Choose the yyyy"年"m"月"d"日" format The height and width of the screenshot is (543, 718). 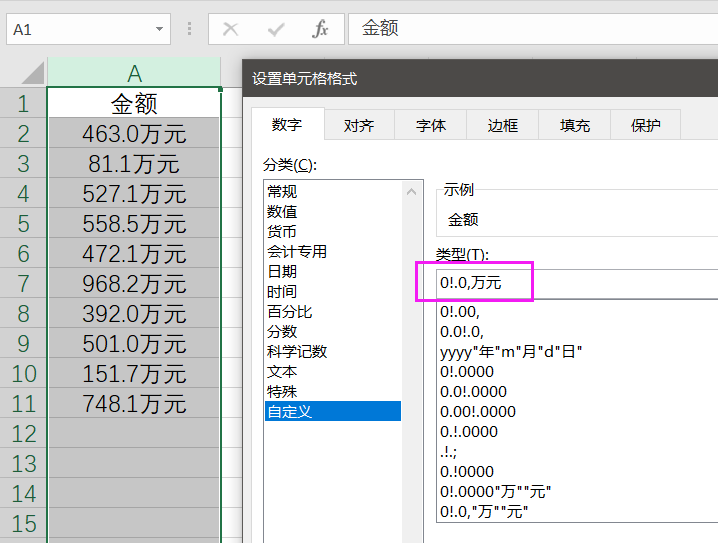coord(511,352)
